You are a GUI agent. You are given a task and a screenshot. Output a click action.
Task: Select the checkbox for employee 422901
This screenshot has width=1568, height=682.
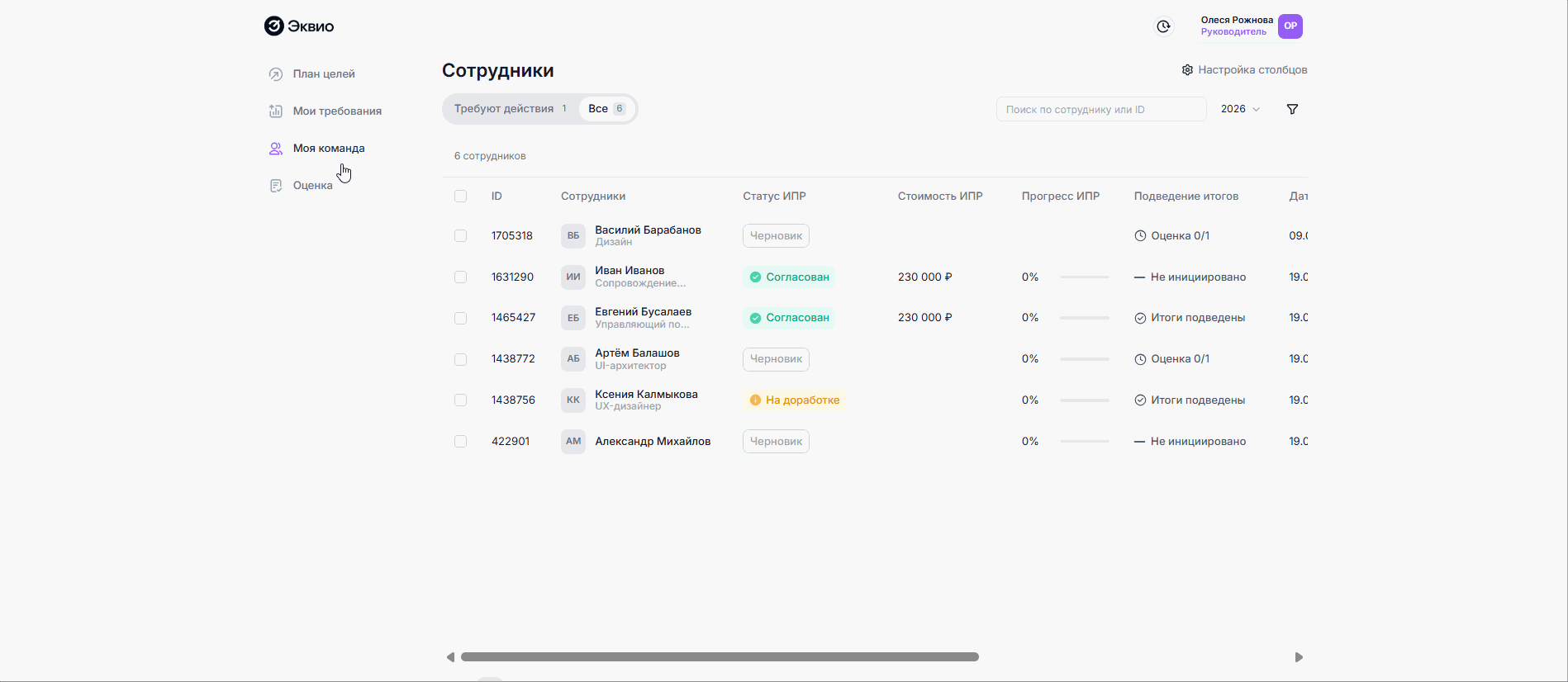point(460,442)
